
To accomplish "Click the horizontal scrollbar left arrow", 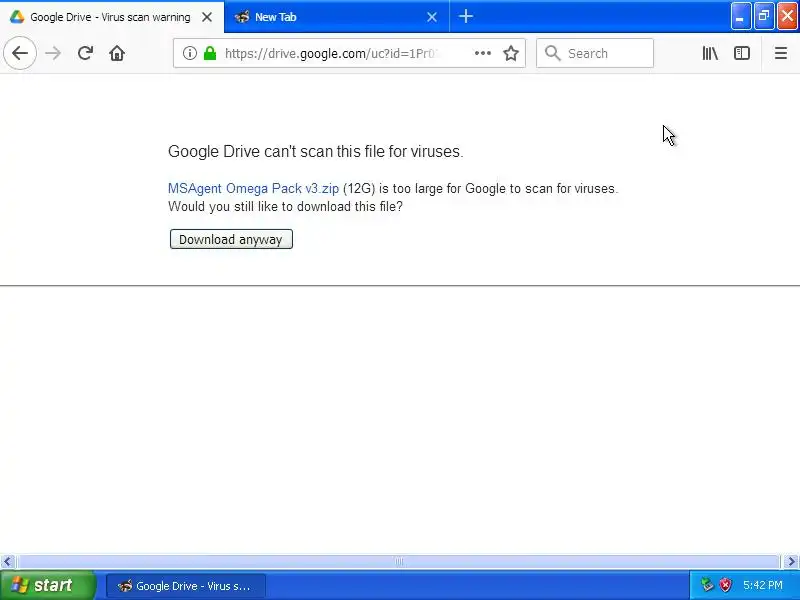I will point(7,562).
